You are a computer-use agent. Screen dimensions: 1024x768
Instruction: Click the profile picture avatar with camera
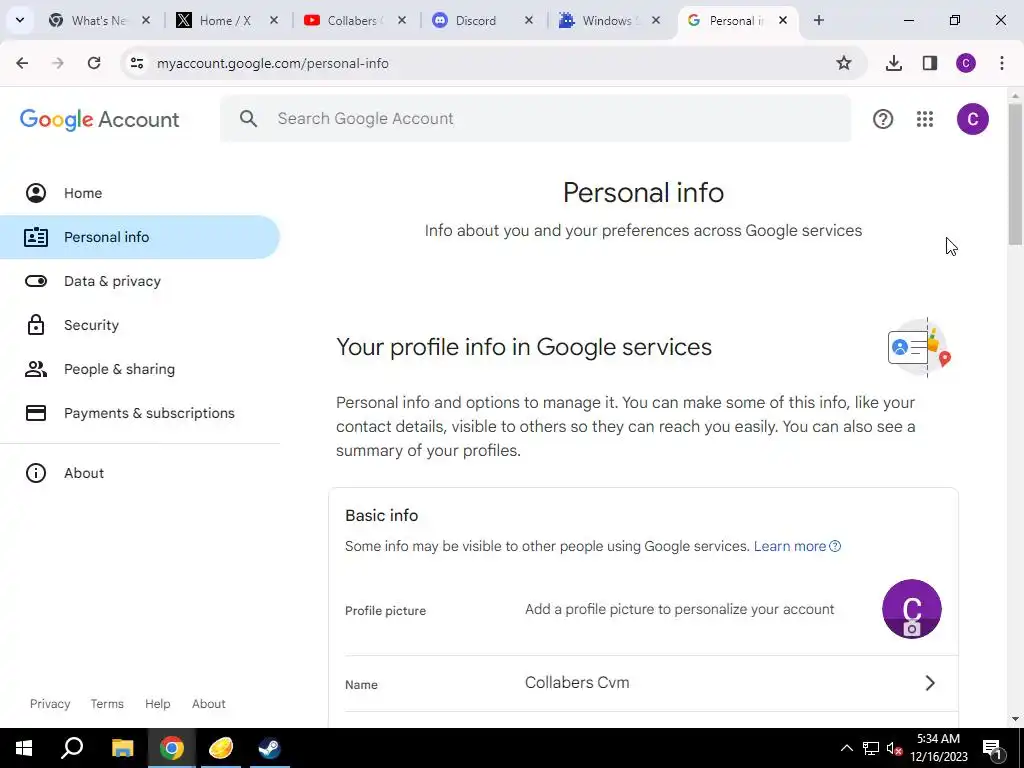pyautogui.click(x=911, y=609)
